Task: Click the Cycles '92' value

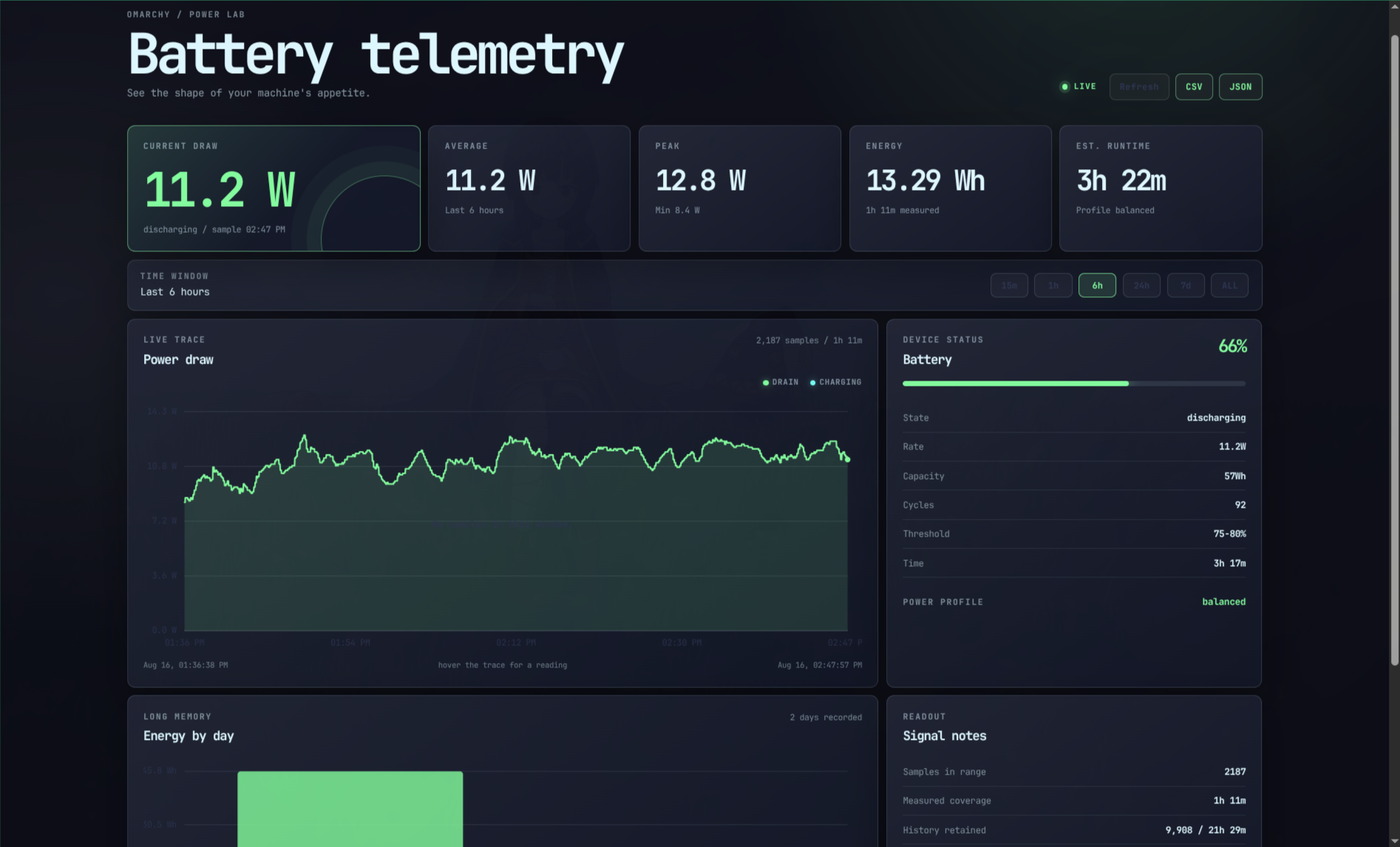Action: pyautogui.click(x=1240, y=505)
